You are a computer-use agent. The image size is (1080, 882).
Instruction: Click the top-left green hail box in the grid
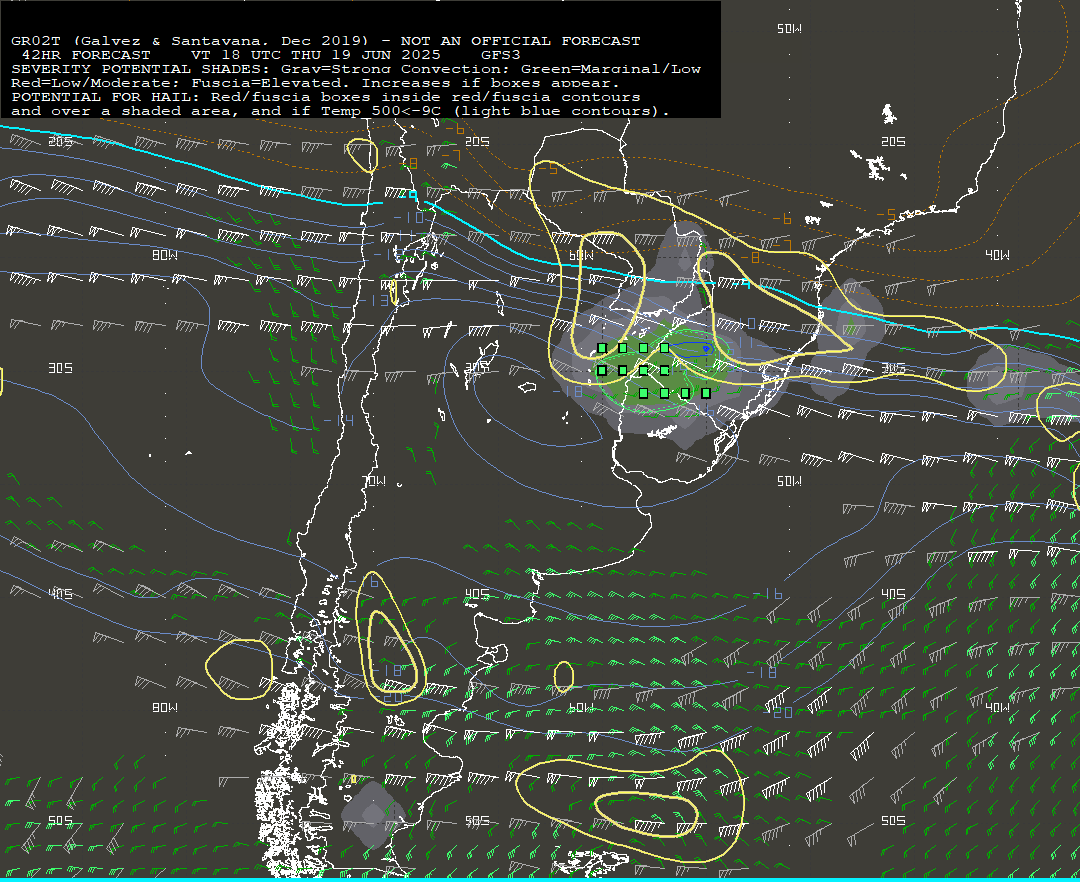(x=602, y=348)
